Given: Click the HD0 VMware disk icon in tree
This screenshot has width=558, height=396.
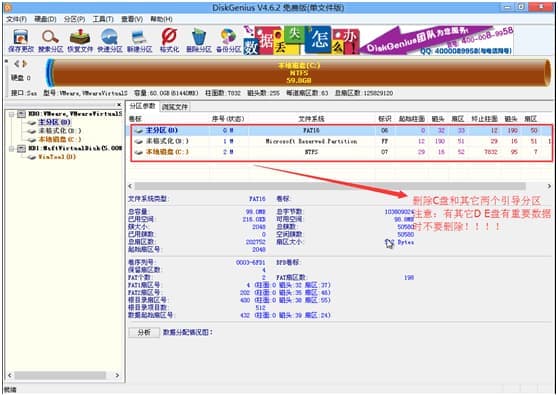Looking at the screenshot, I should point(22,114).
